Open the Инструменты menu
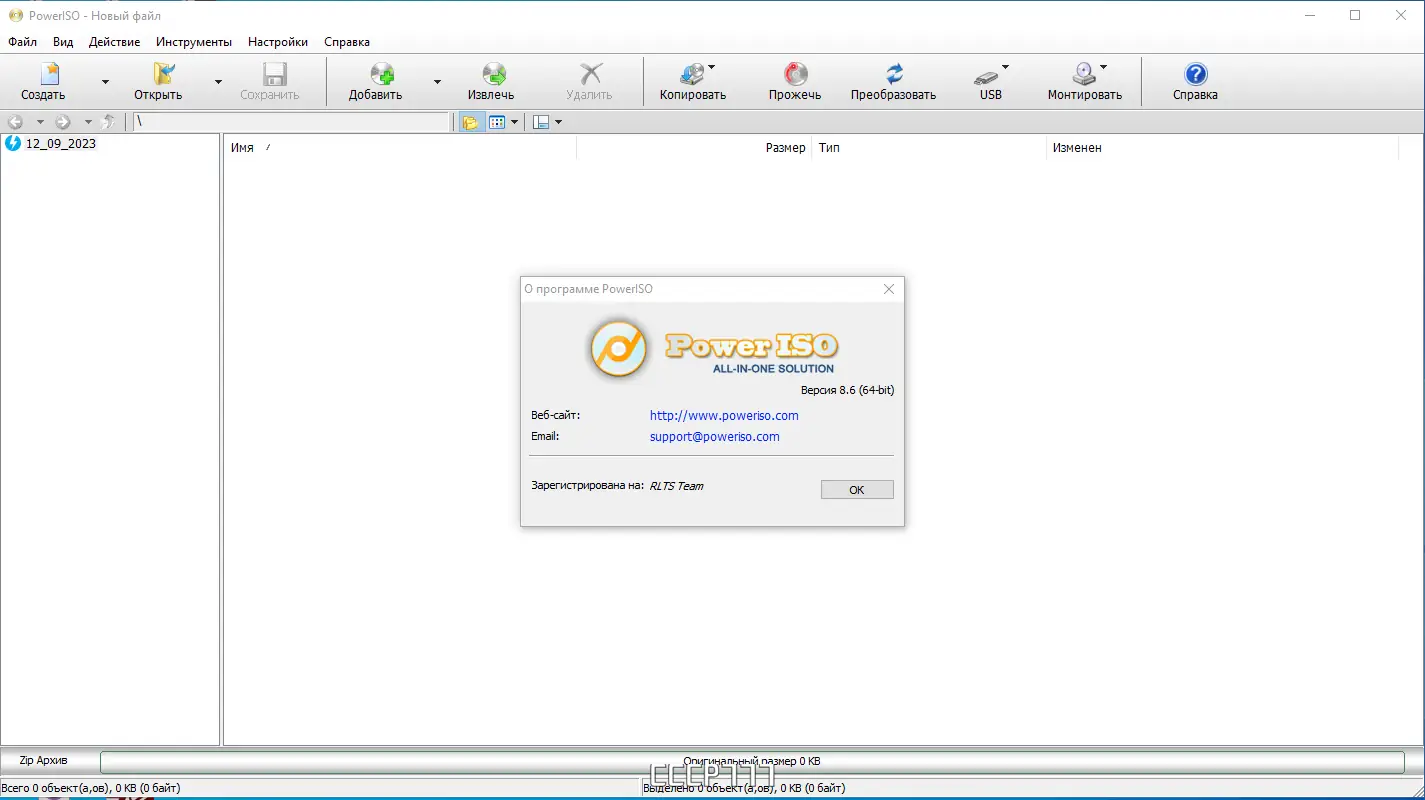The height and width of the screenshot is (800, 1425). (x=194, y=42)
